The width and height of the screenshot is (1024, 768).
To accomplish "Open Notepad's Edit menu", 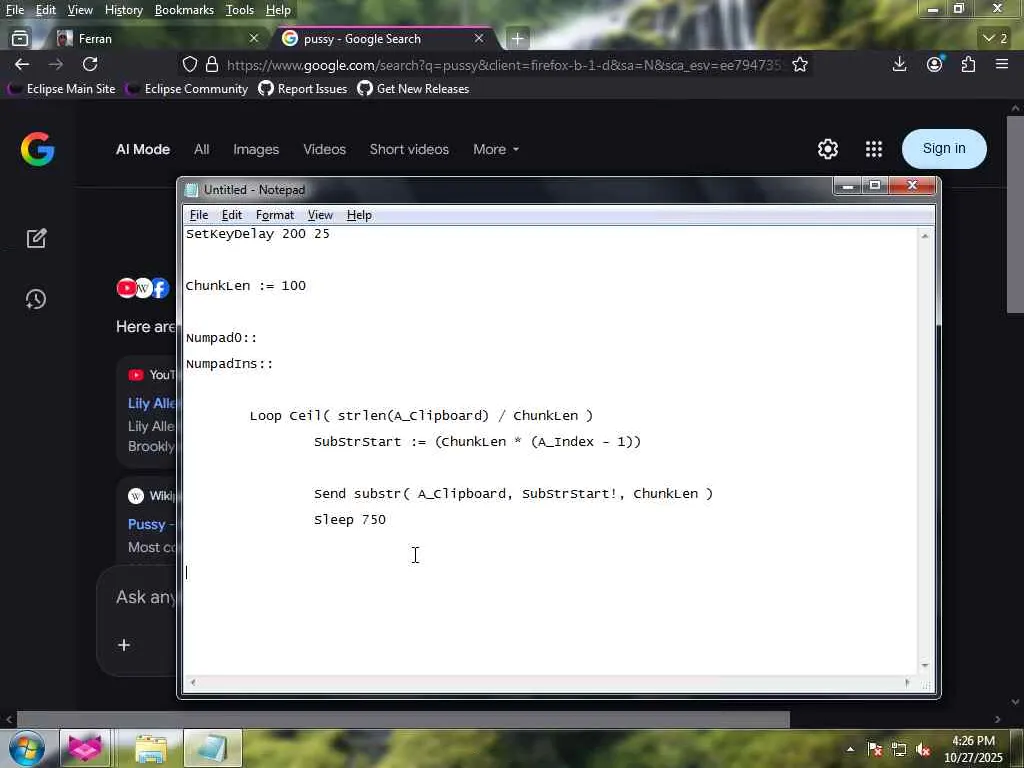I will pyautogui.click(x=232, y=215).
